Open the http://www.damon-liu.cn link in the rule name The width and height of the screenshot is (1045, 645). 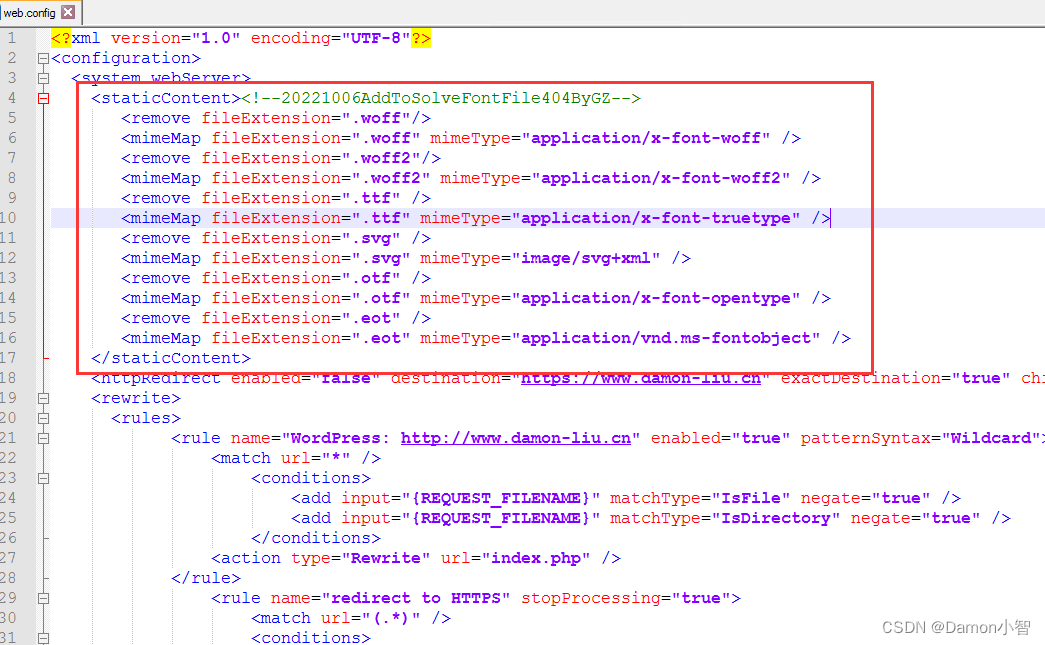click(x=515, y=438)
